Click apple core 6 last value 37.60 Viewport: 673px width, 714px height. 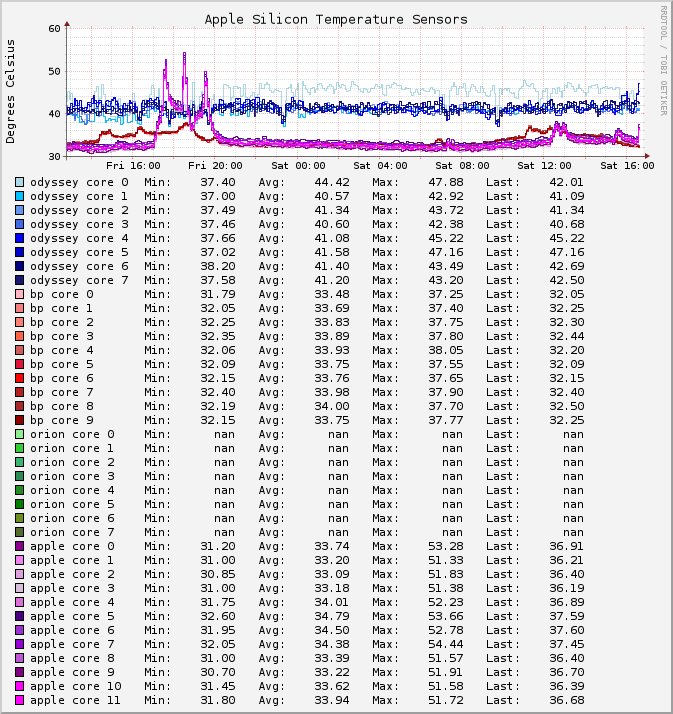click(566, 631)
